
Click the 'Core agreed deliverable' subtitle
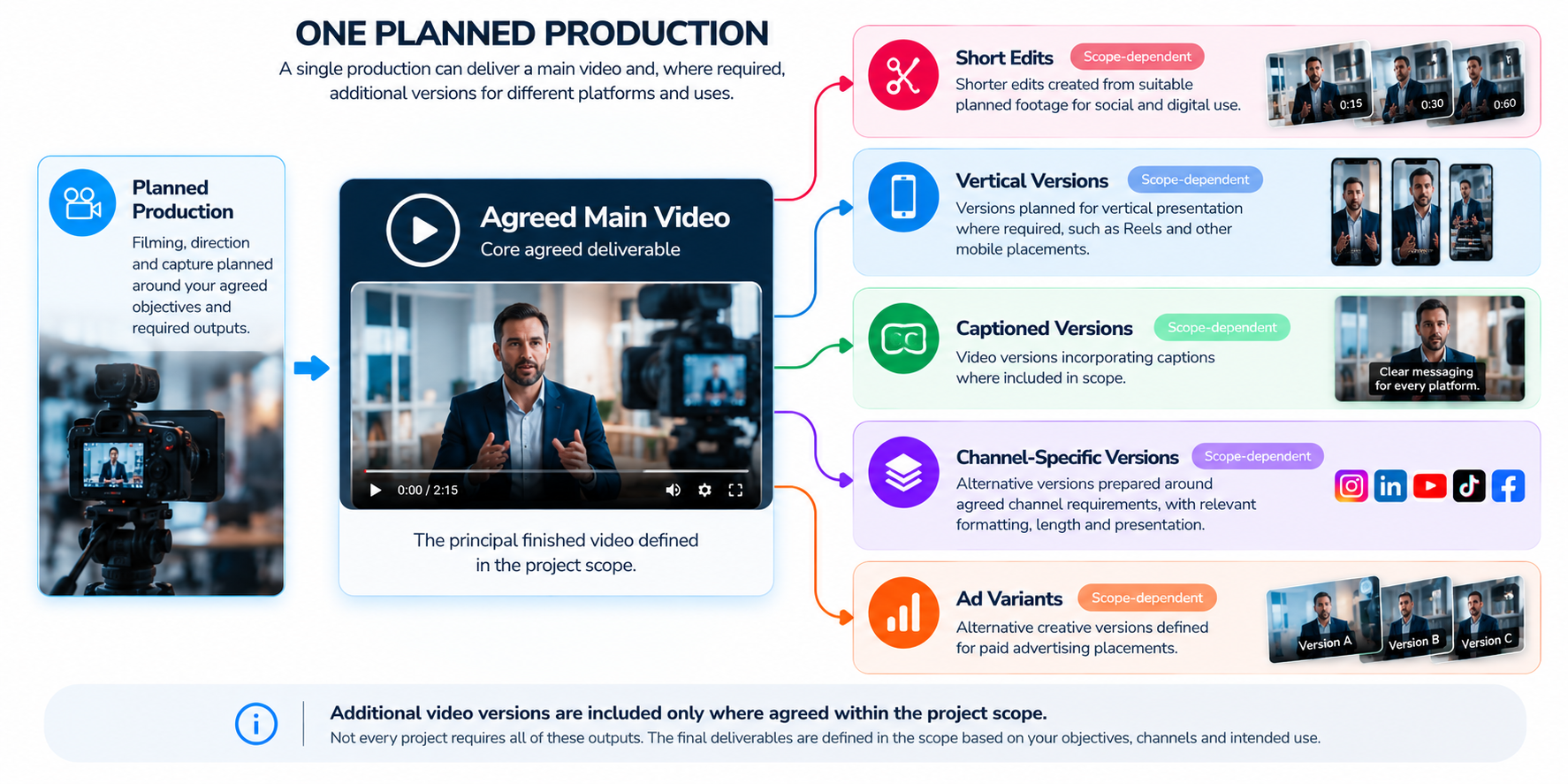pyautogui.click(x=580, y=249)
